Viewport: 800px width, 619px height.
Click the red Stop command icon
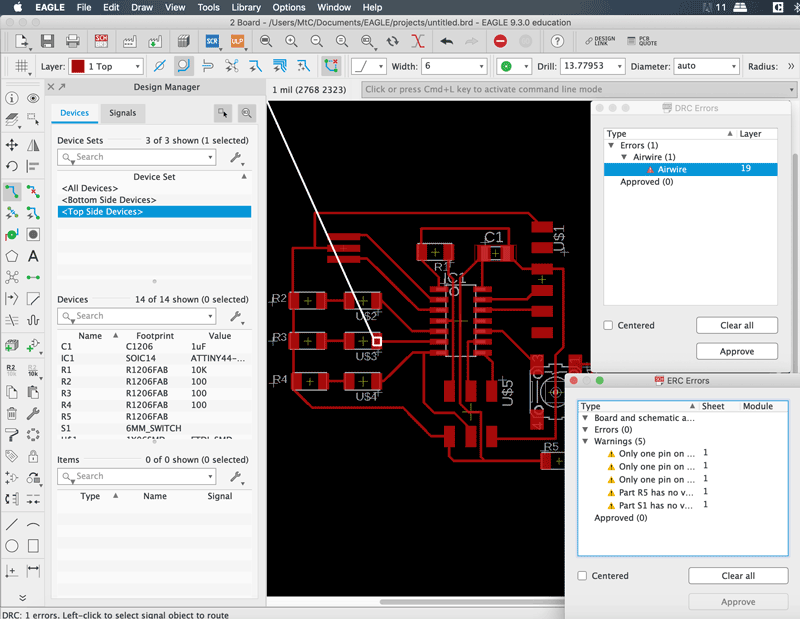pyautogui.click(x=501, y=41)
